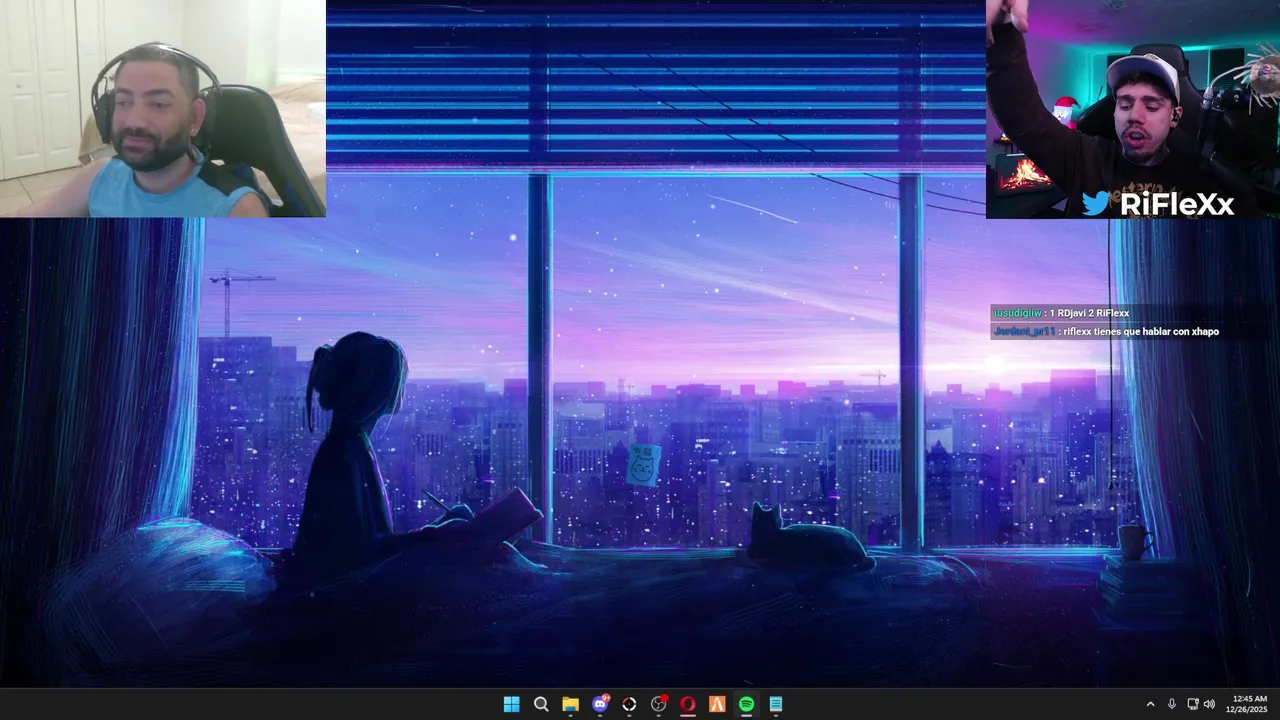Click the microphone tray icon

point(1172,704)
